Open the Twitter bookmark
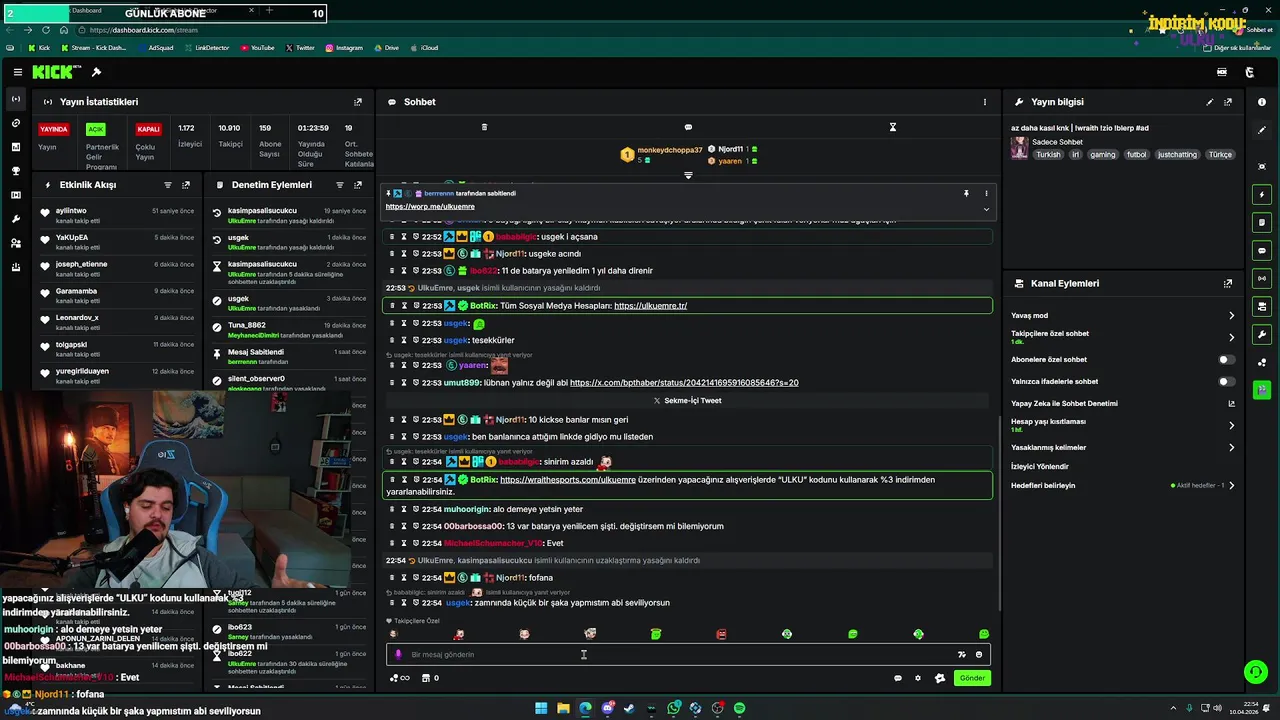 [300, 48]
